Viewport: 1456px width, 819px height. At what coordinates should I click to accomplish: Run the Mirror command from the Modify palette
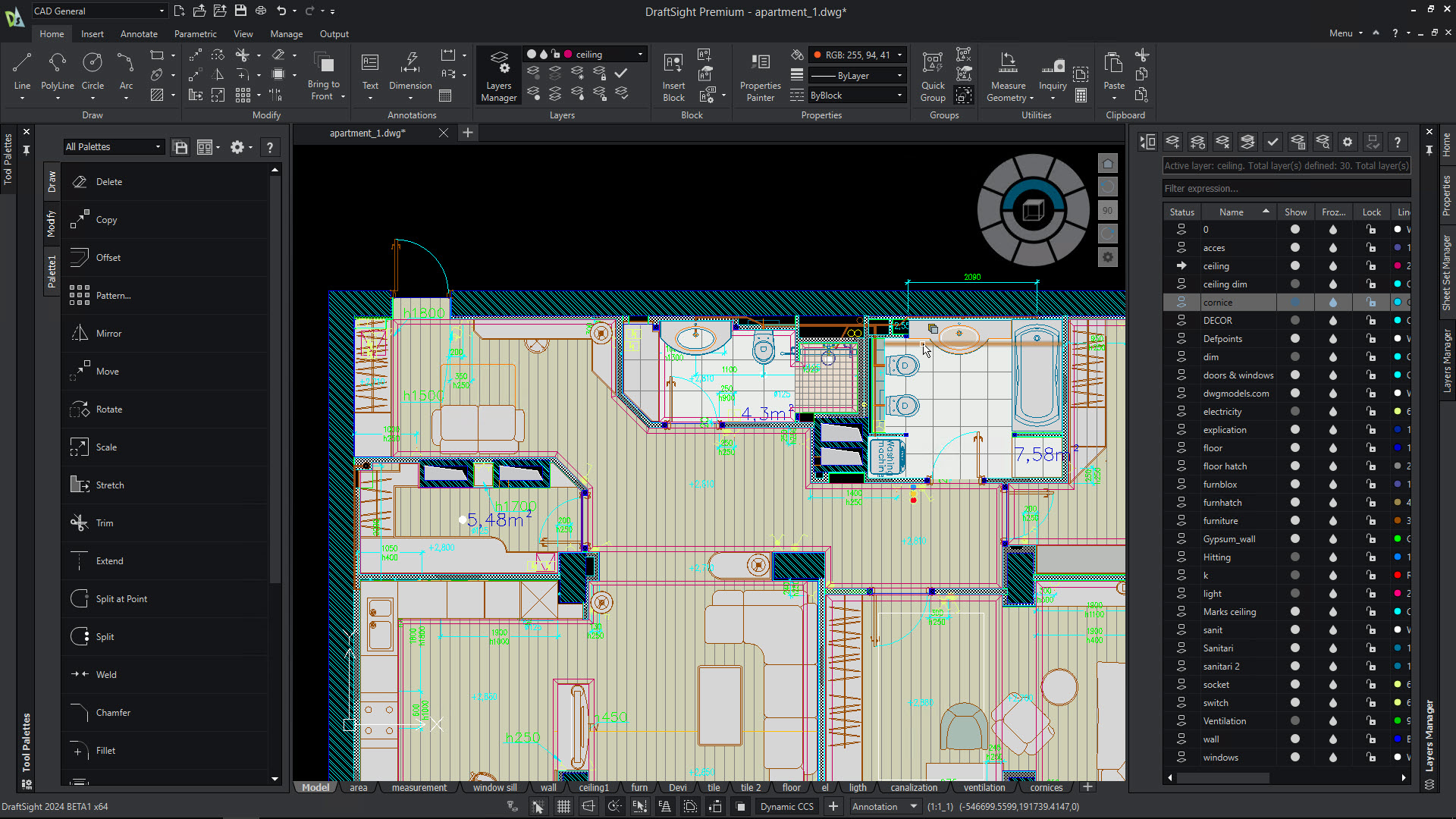click(x=108, y=333)
